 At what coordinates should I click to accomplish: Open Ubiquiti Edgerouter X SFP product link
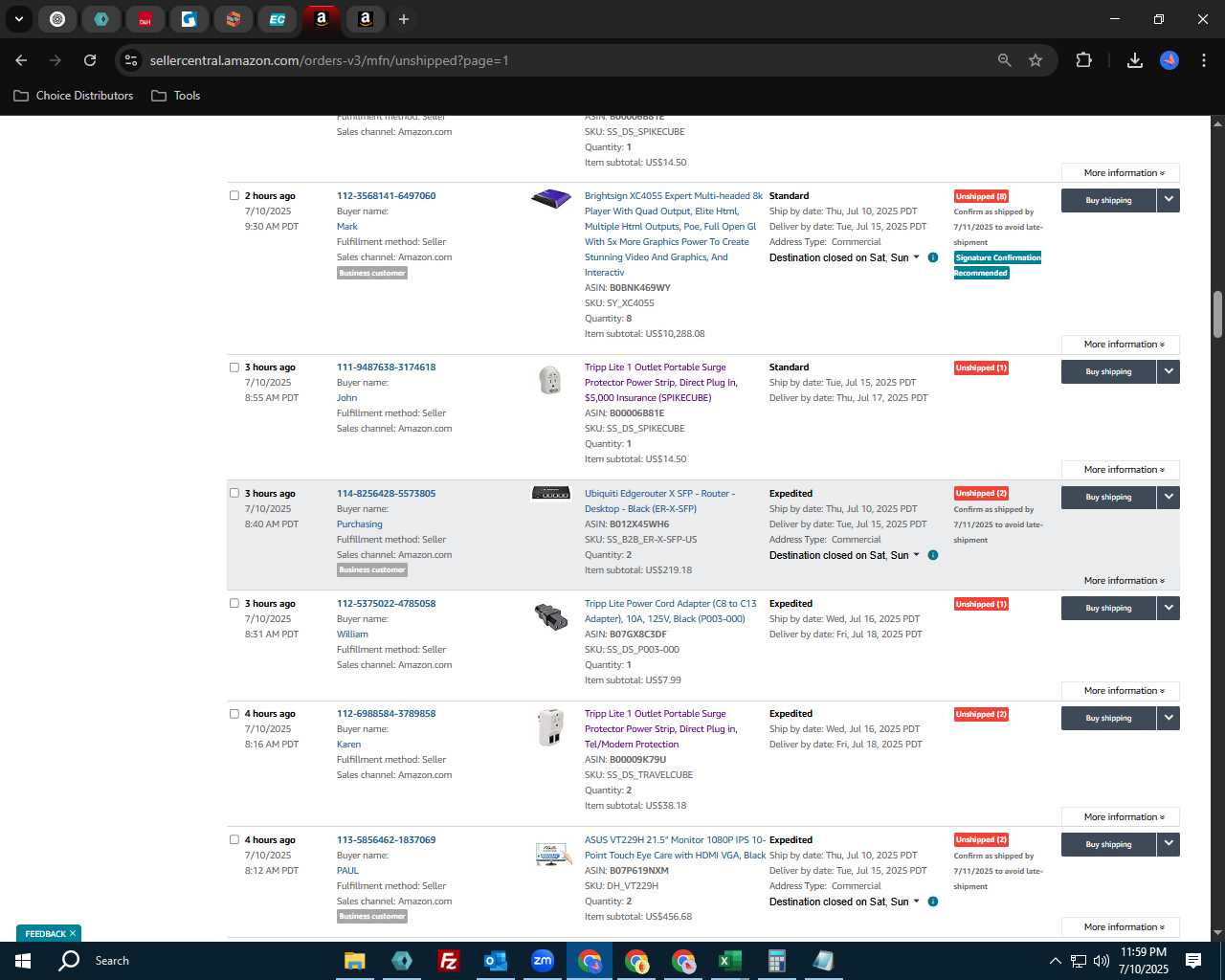tap(659, 501)
